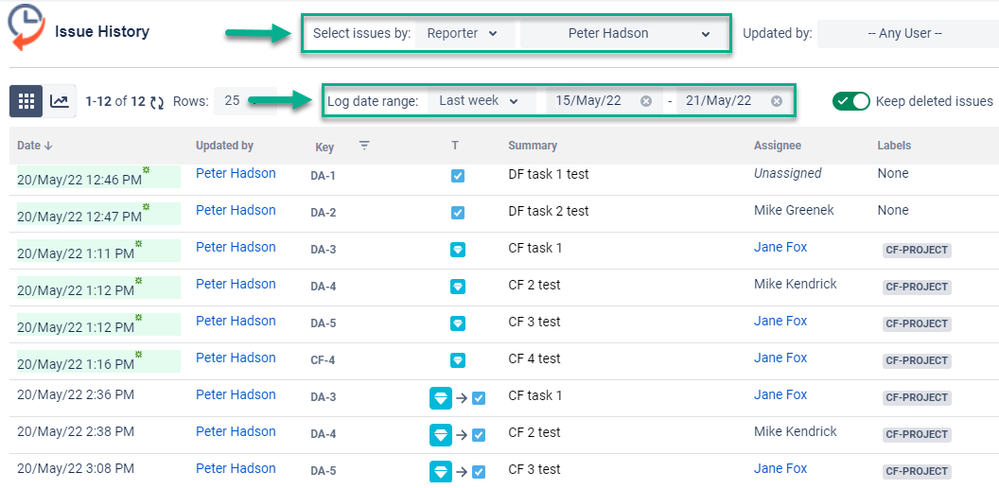Image resolution: width=999 pixels, height=488 pixels.
Task: Open Peter Hadson link in DA-2 row
Action: pyautogui.click(x=236, y=210)
